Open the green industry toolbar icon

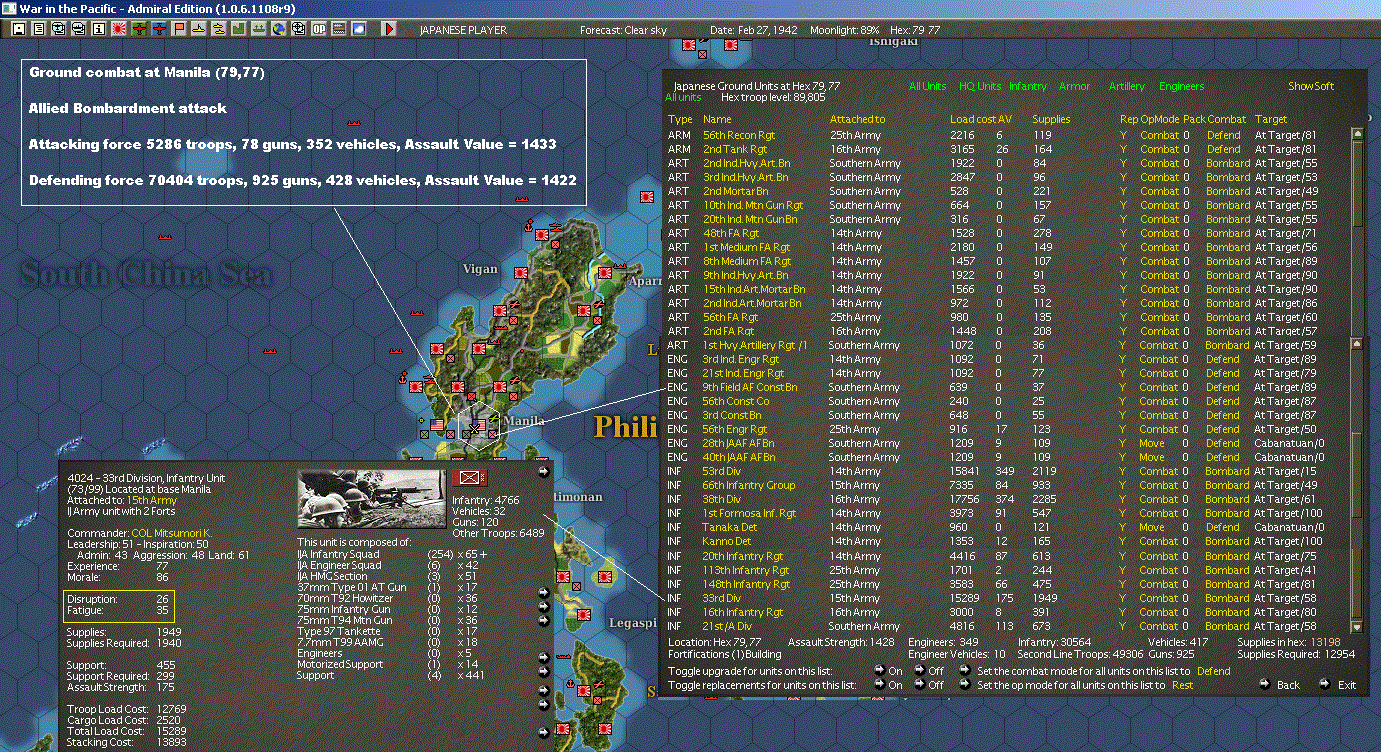[239, 28]
